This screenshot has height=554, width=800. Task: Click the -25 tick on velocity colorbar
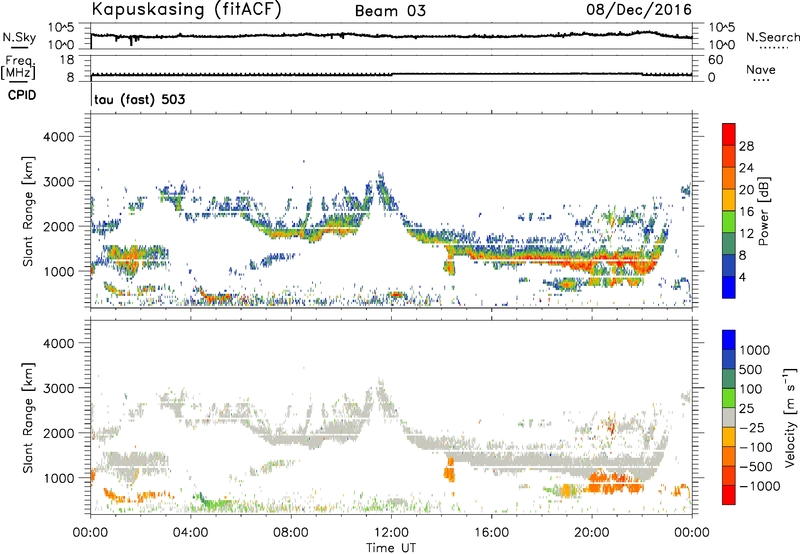pyautogui.click(x=752, y=427)
